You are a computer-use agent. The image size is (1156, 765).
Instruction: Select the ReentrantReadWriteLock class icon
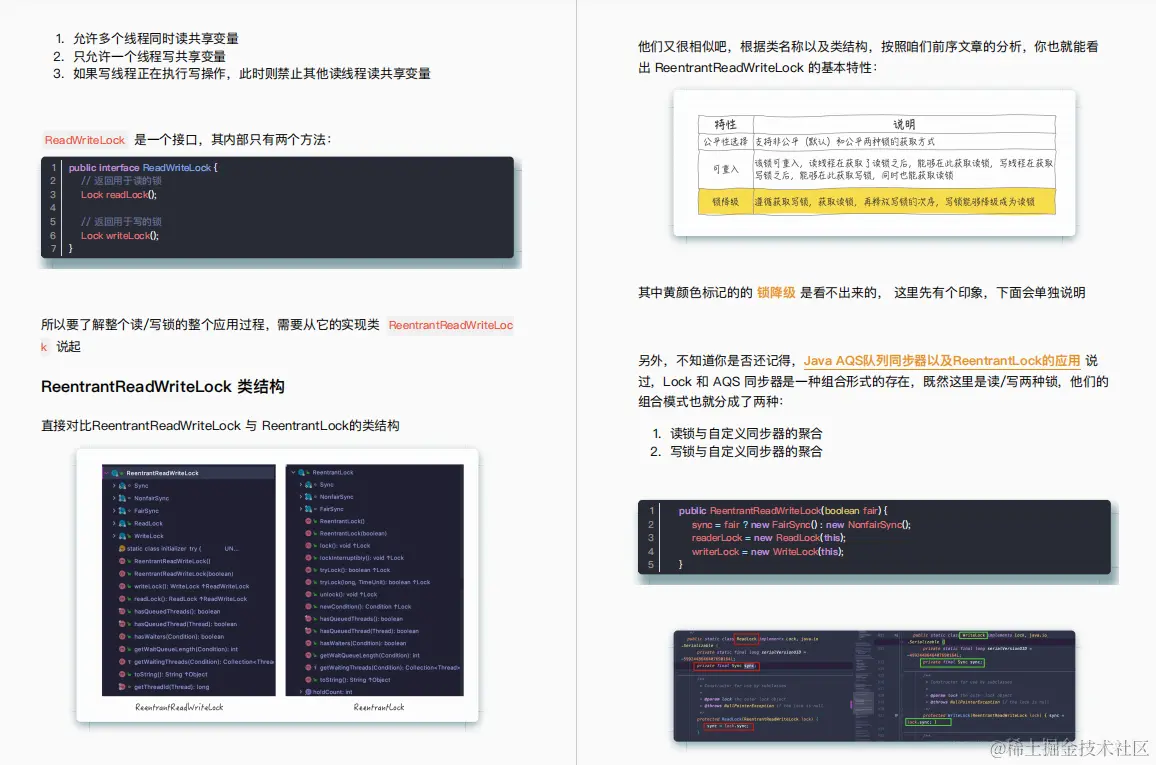tap(115, 473)
